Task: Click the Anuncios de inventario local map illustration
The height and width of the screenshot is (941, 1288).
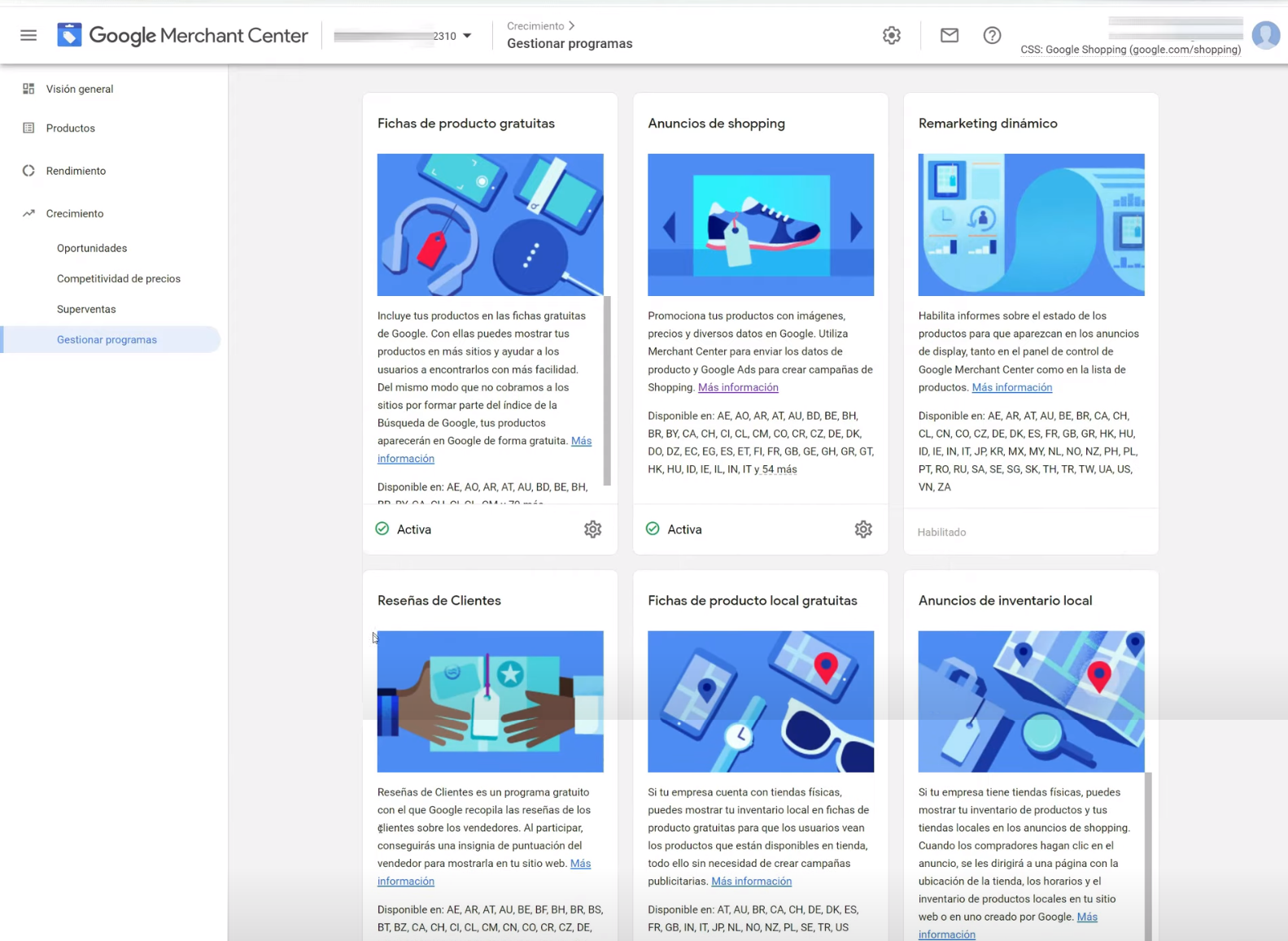Action: click(x=1031, y=701)
